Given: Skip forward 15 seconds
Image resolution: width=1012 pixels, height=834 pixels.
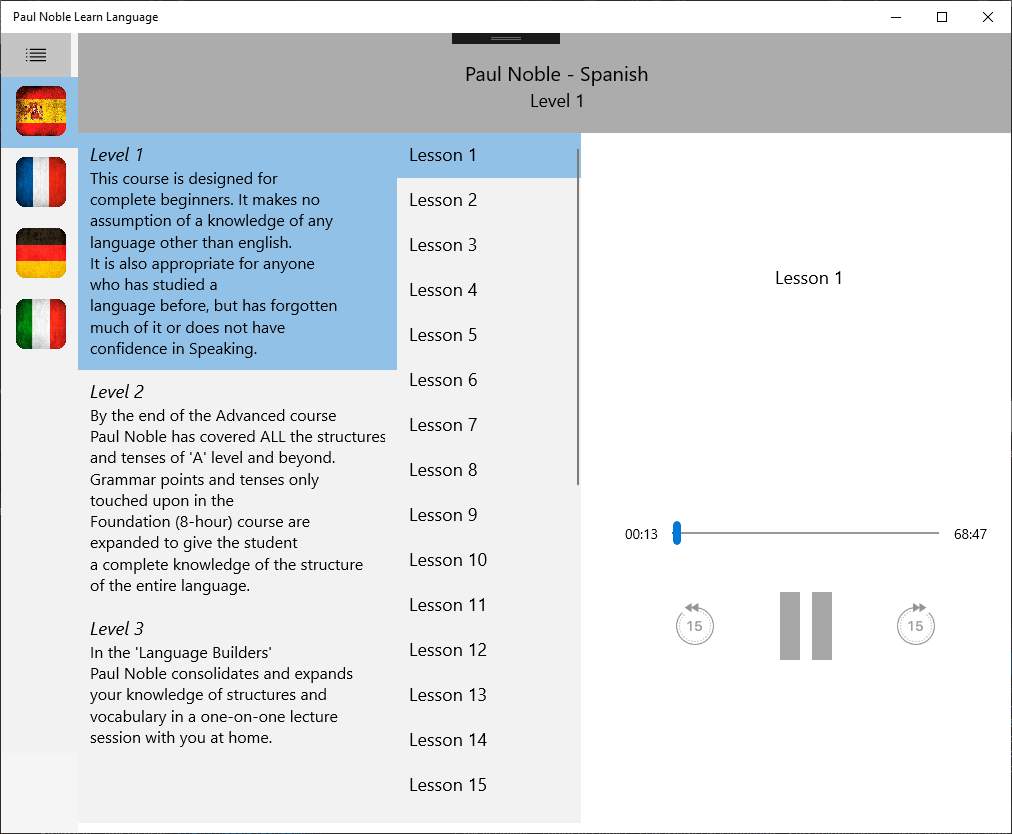Looking at the screenshot, I should (916, 625).
